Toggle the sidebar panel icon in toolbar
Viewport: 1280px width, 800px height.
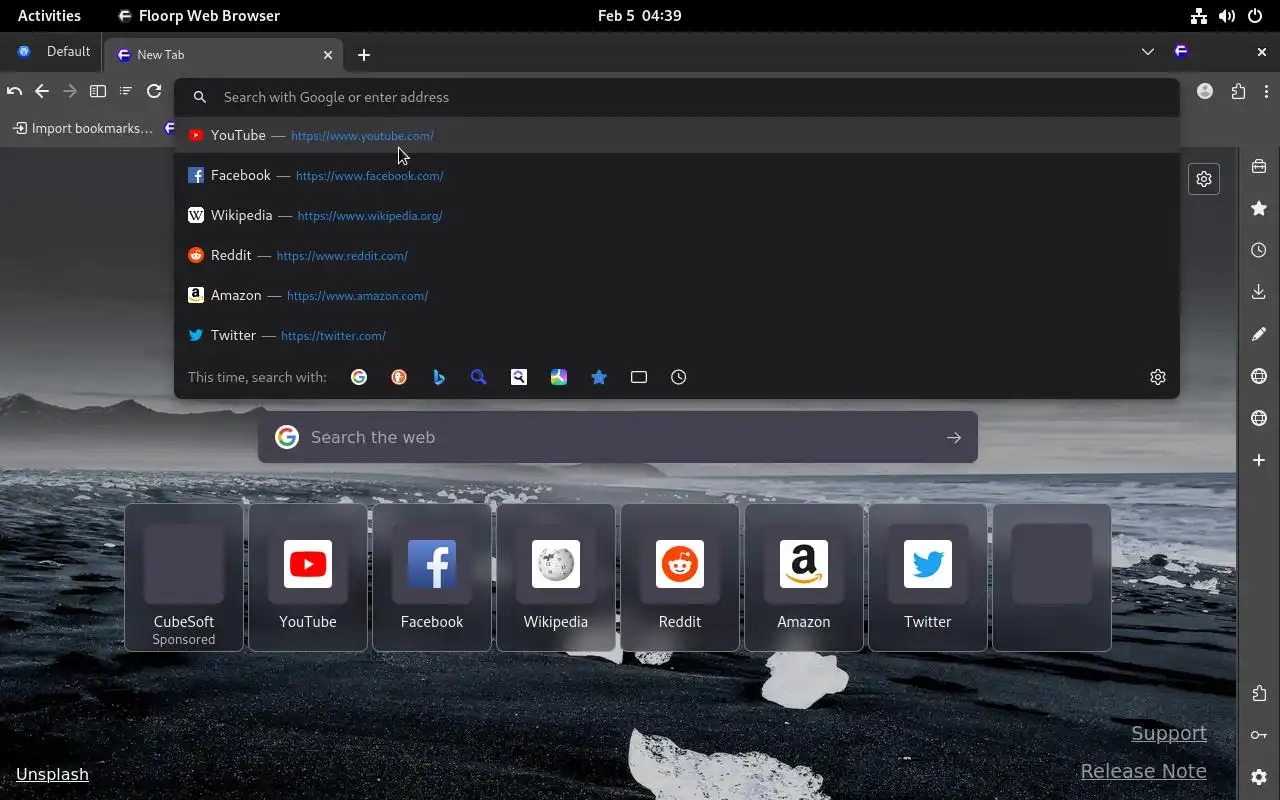[x=98, y=91]
